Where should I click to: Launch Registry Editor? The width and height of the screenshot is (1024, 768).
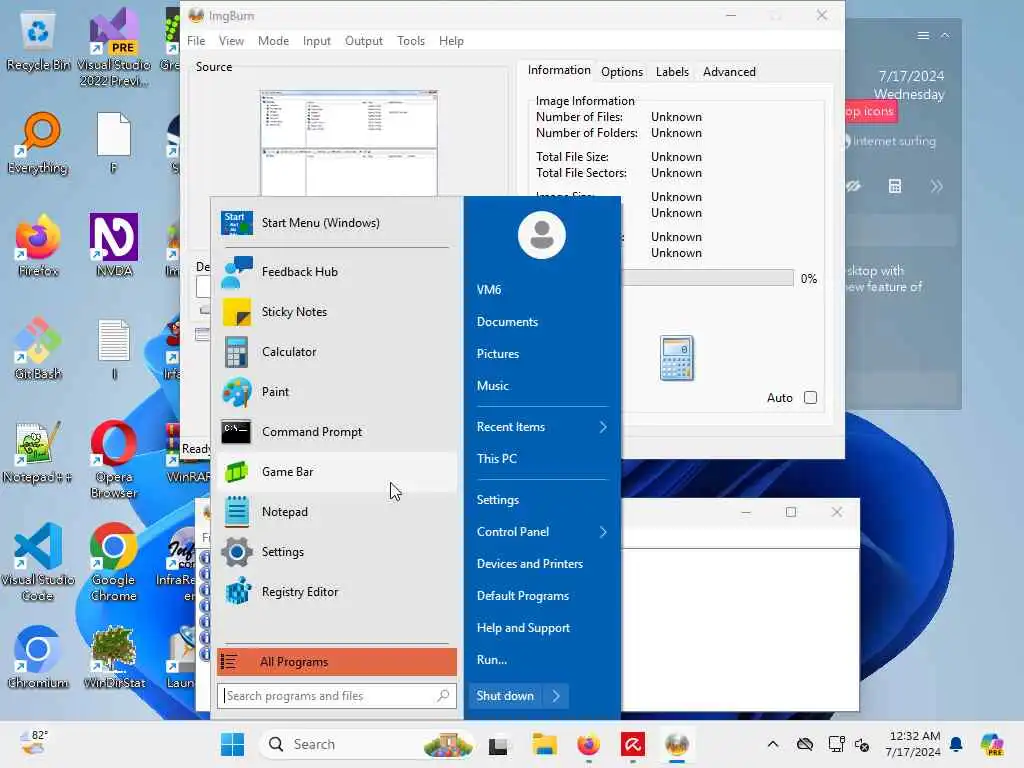336,592
